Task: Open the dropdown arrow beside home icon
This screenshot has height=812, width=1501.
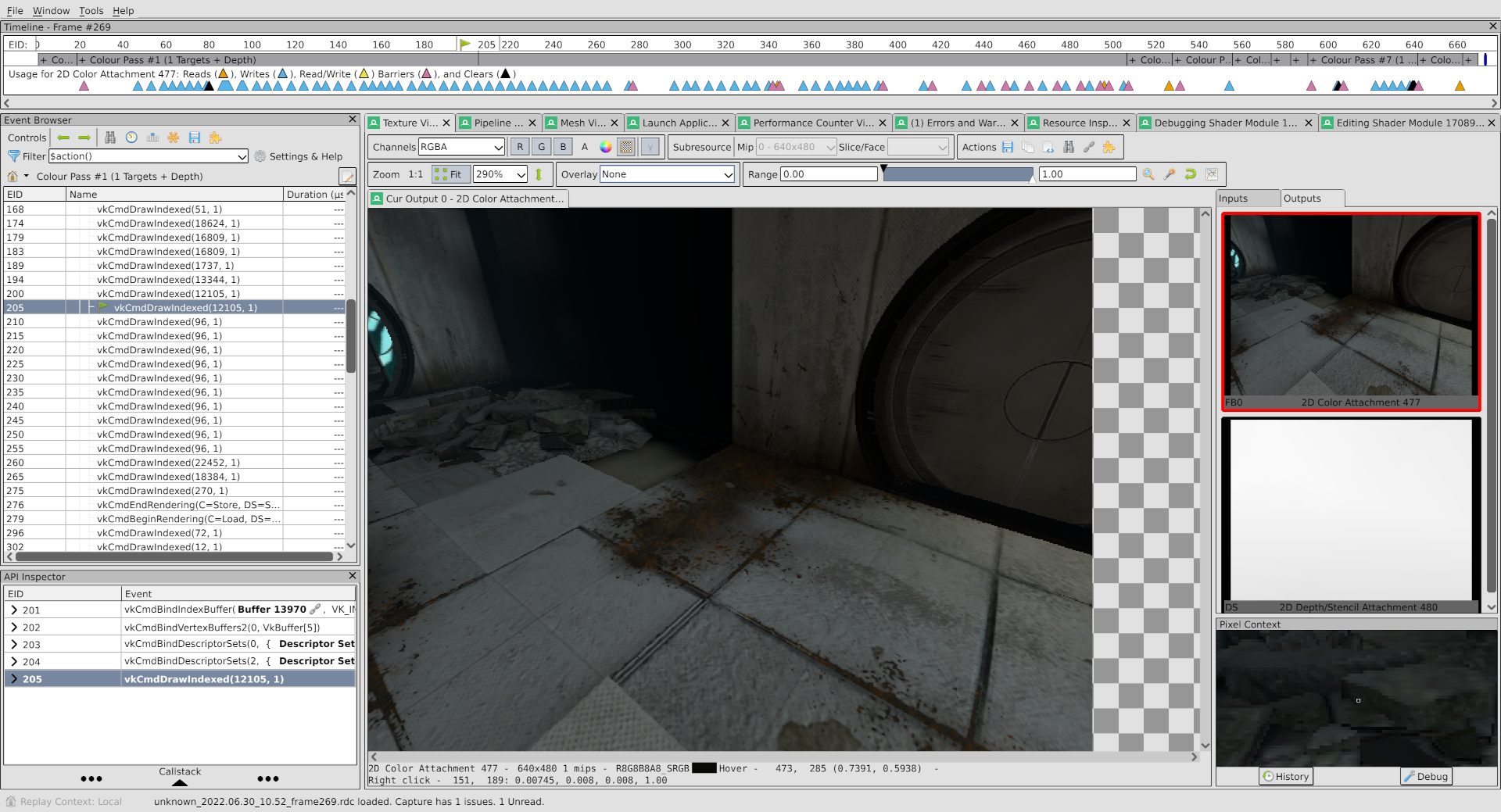Action: (26, 177)
